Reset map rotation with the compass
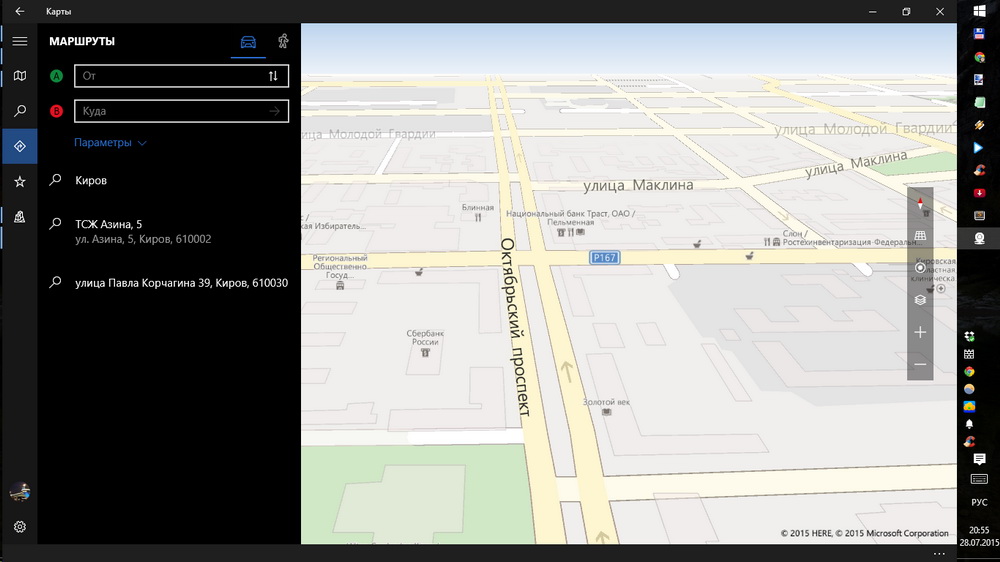Viewport: 1000px width, 562px height. pos(920,203)
